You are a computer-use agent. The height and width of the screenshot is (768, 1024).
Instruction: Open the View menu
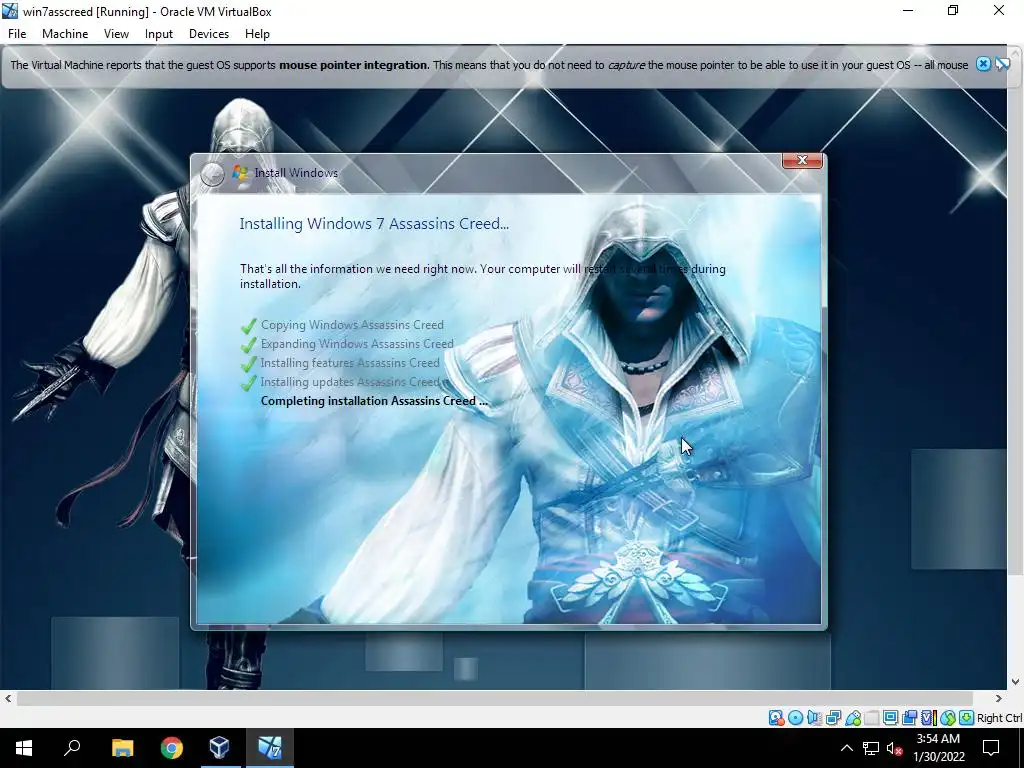(x=116, y=34)
